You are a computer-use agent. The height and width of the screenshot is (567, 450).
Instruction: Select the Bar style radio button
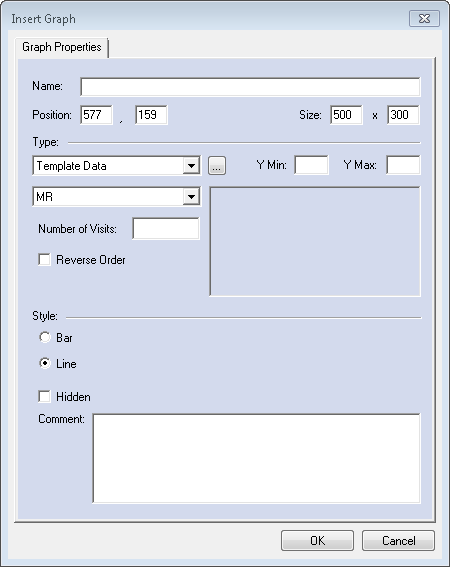(45, 337)
